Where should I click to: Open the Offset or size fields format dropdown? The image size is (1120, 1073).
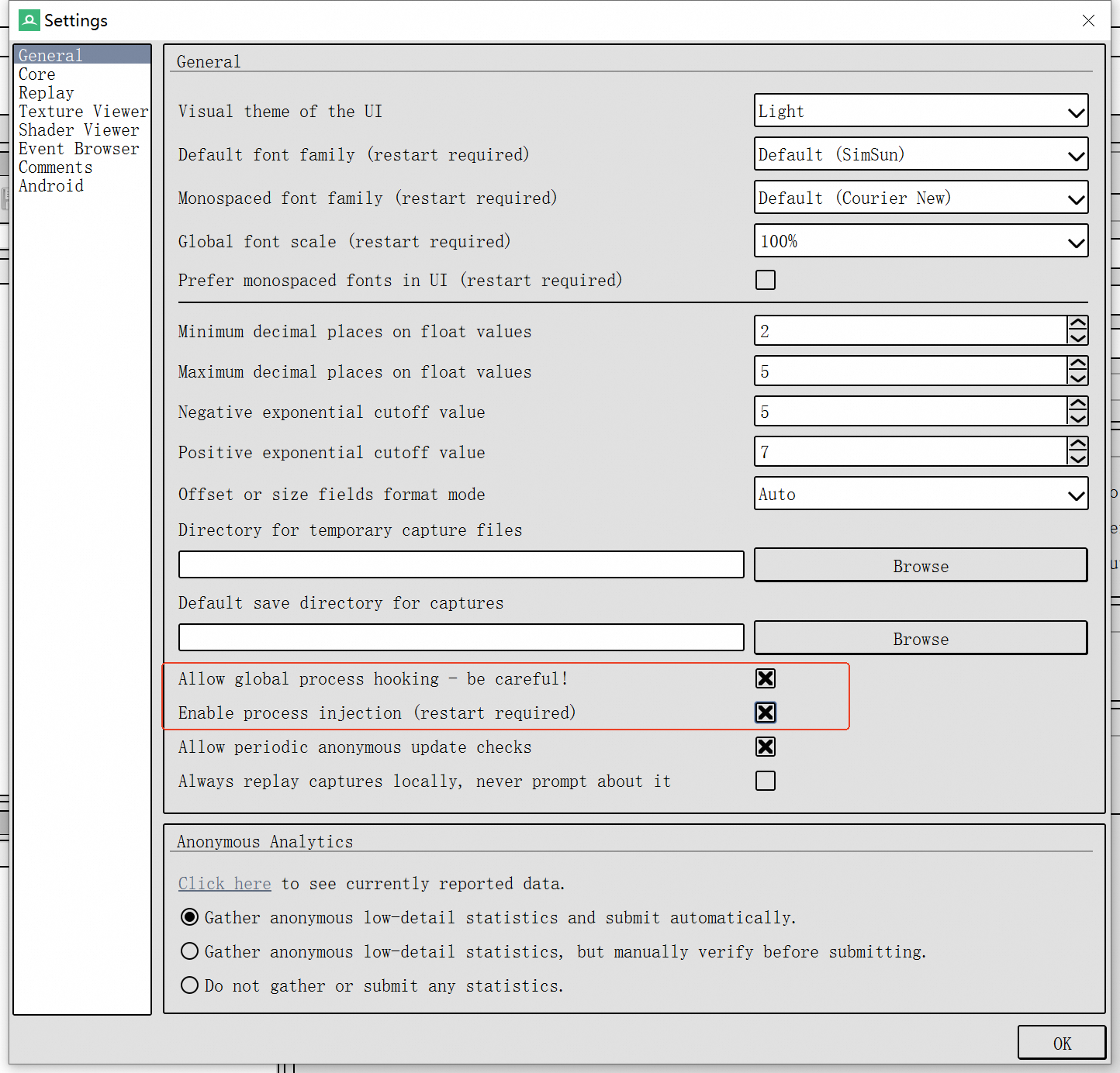point(920,494)
